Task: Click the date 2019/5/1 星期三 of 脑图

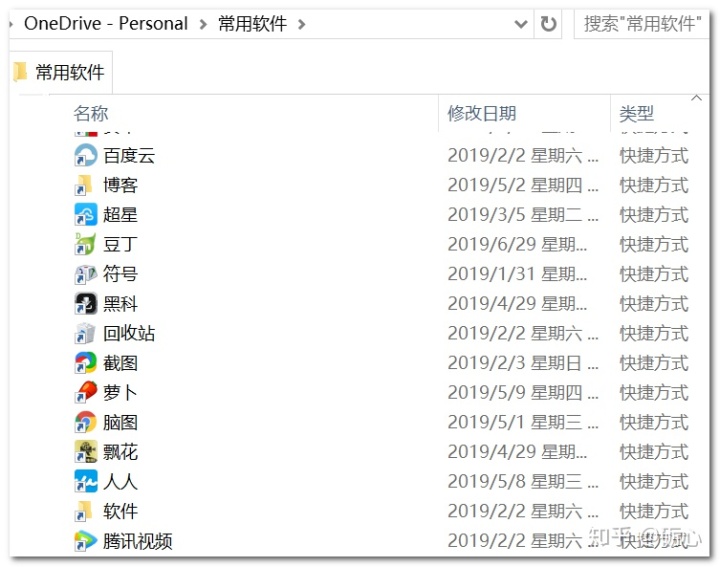Action: [523, 422]
